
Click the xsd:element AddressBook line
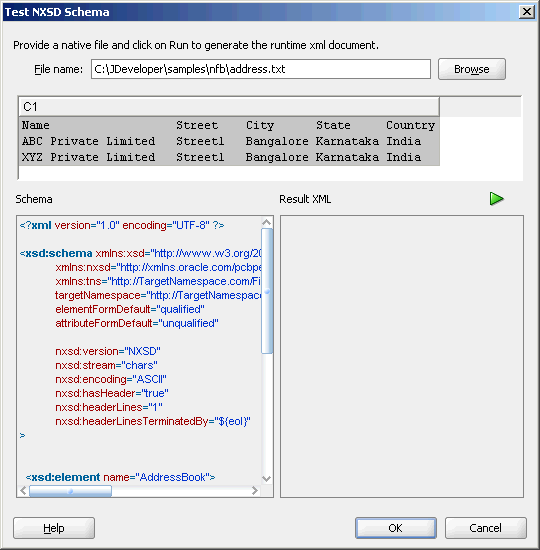point(120,477)
